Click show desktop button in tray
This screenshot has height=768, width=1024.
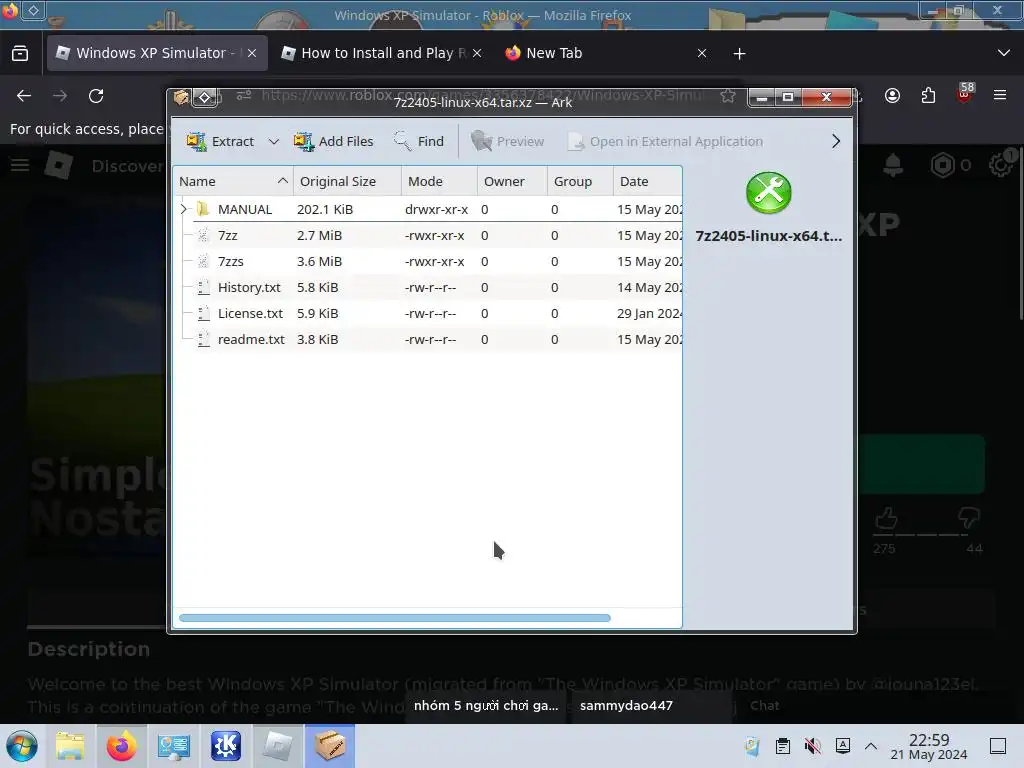pyautogui.click(x=998, y=746)
